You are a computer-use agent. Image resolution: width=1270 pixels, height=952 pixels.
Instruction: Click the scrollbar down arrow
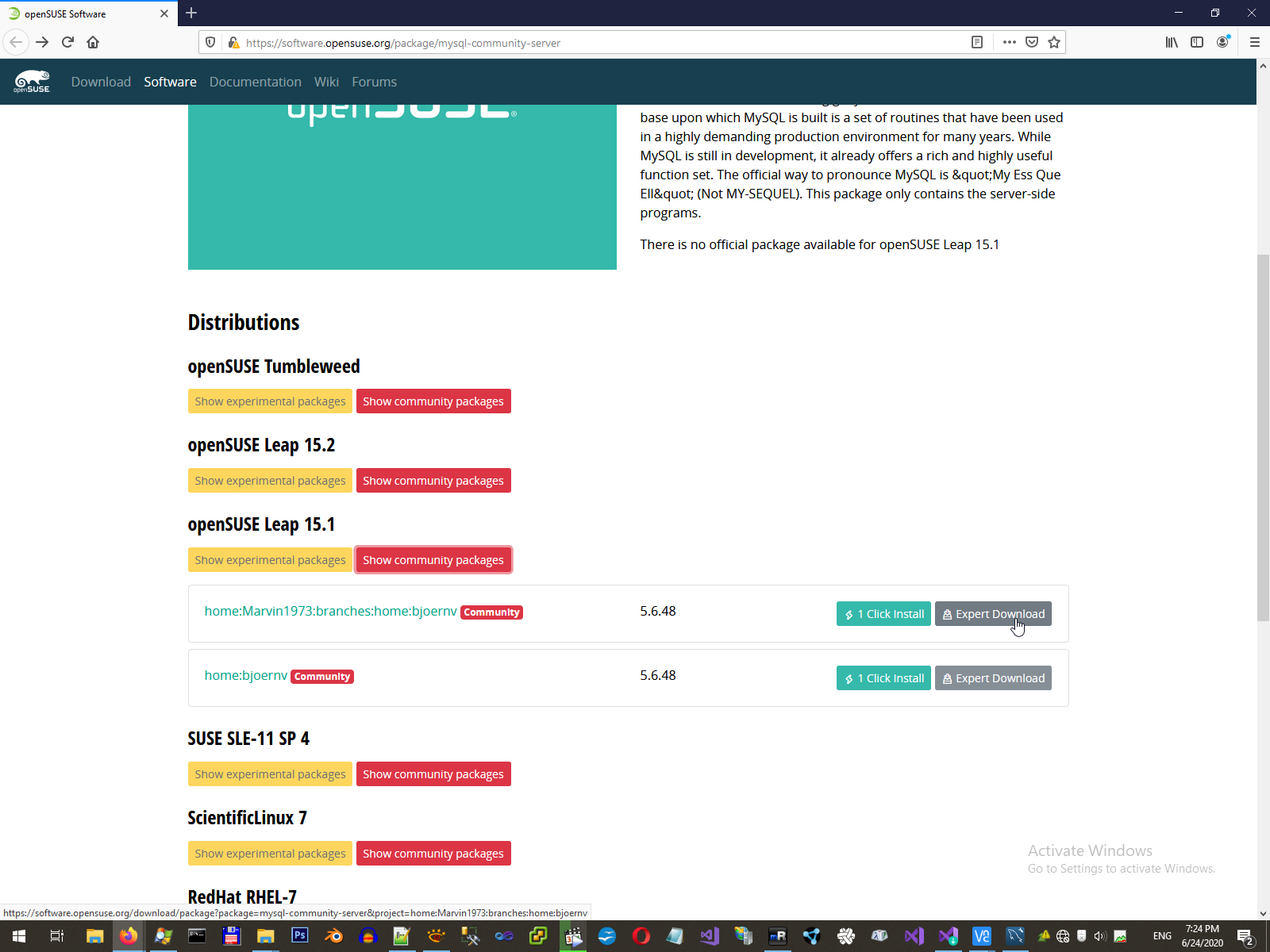coord(1263,913)
